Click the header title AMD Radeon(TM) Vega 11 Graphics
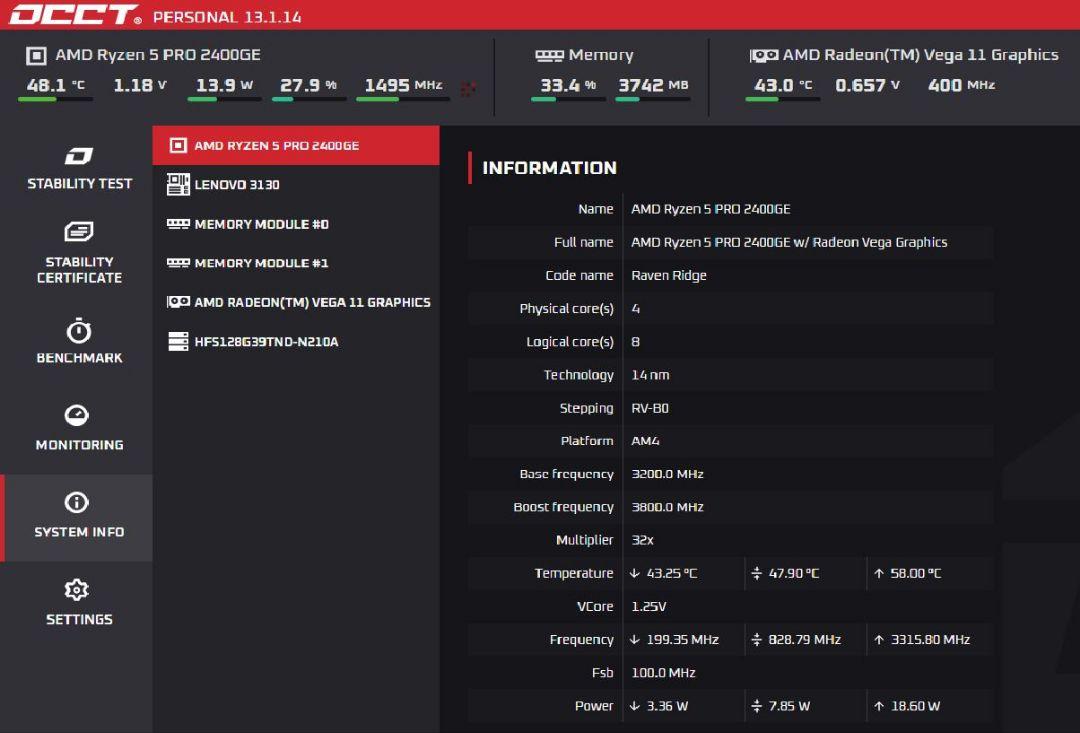Image resolution: width=1080 pixels, height=733 pixels. (x=920, y=54)
